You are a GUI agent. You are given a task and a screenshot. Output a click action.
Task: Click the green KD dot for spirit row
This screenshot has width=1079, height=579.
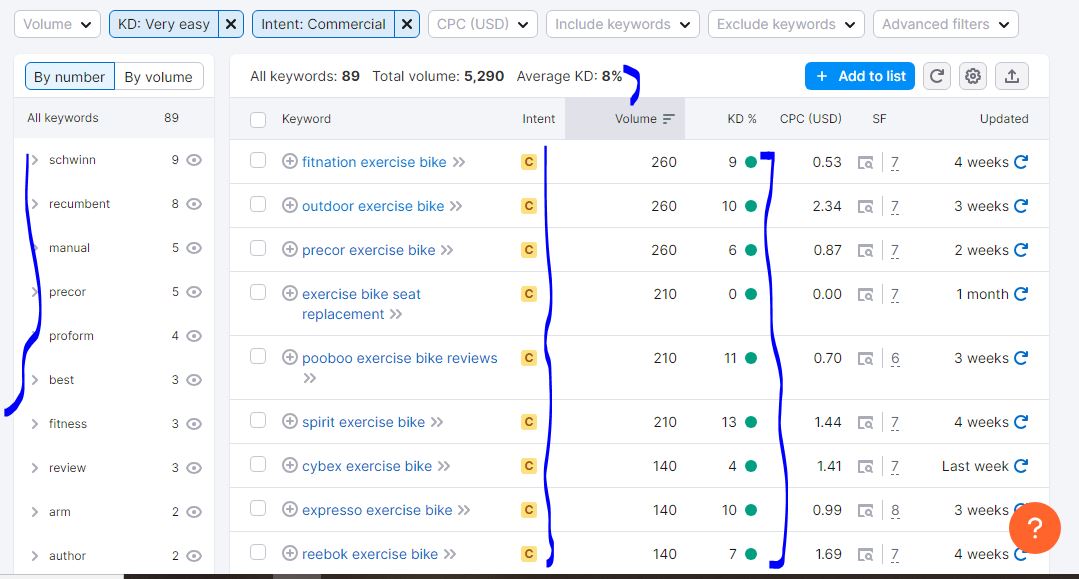tap(751, 422)
